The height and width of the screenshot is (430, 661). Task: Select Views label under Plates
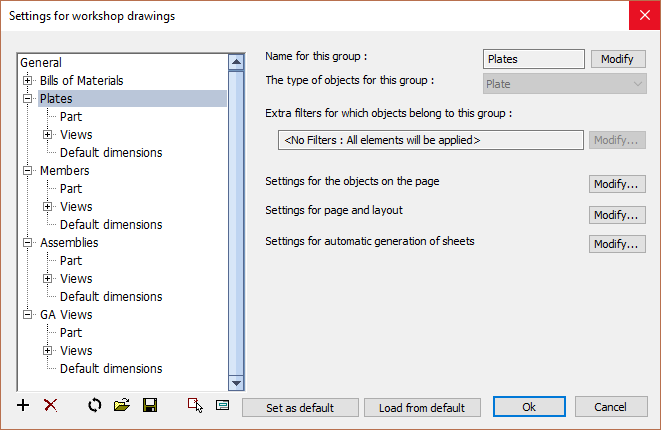[x=76, y=135]
